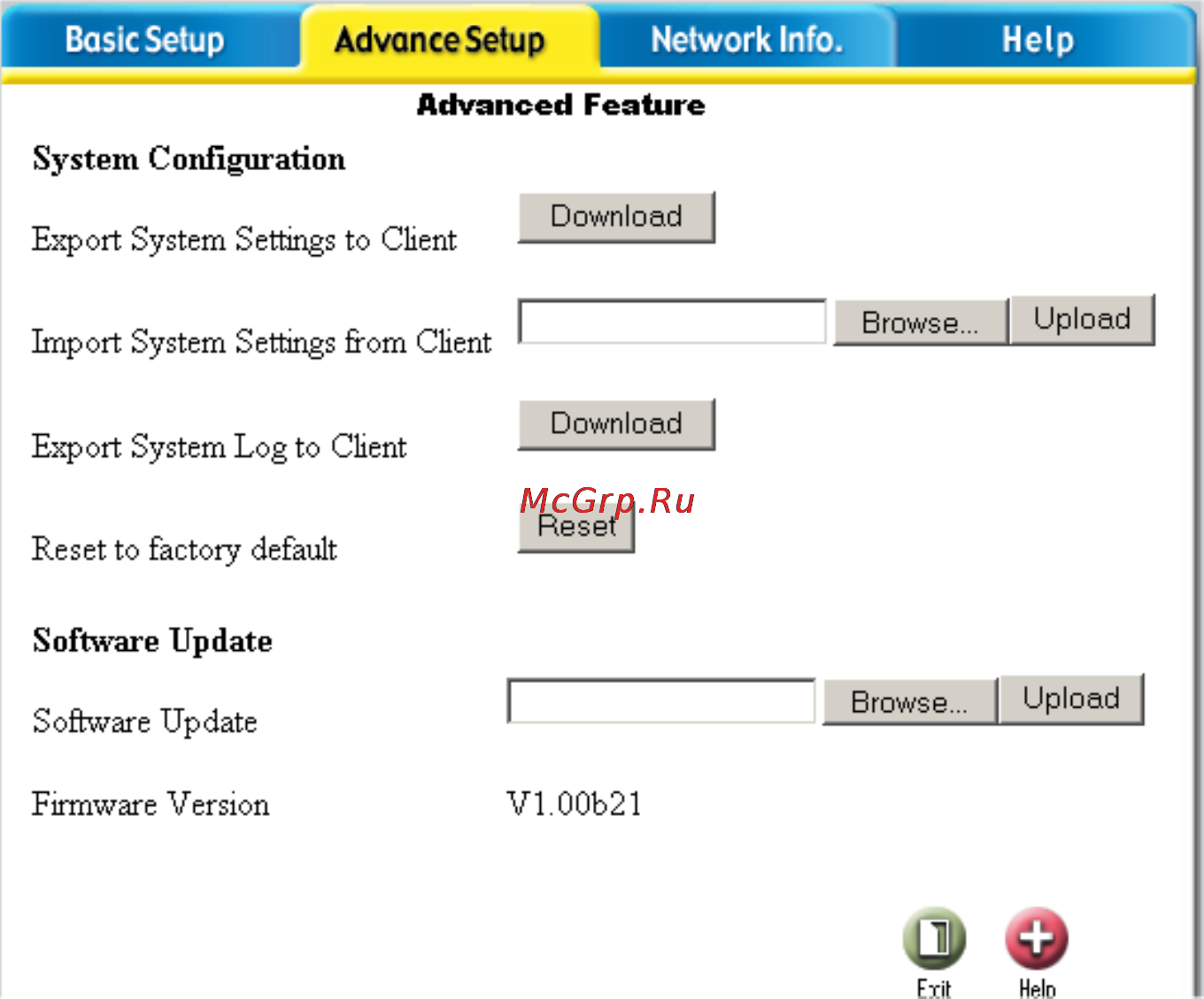Viewport: 1204px width, 999px height.
Task: Click the Software Update section heading
Action: [152, 641]
